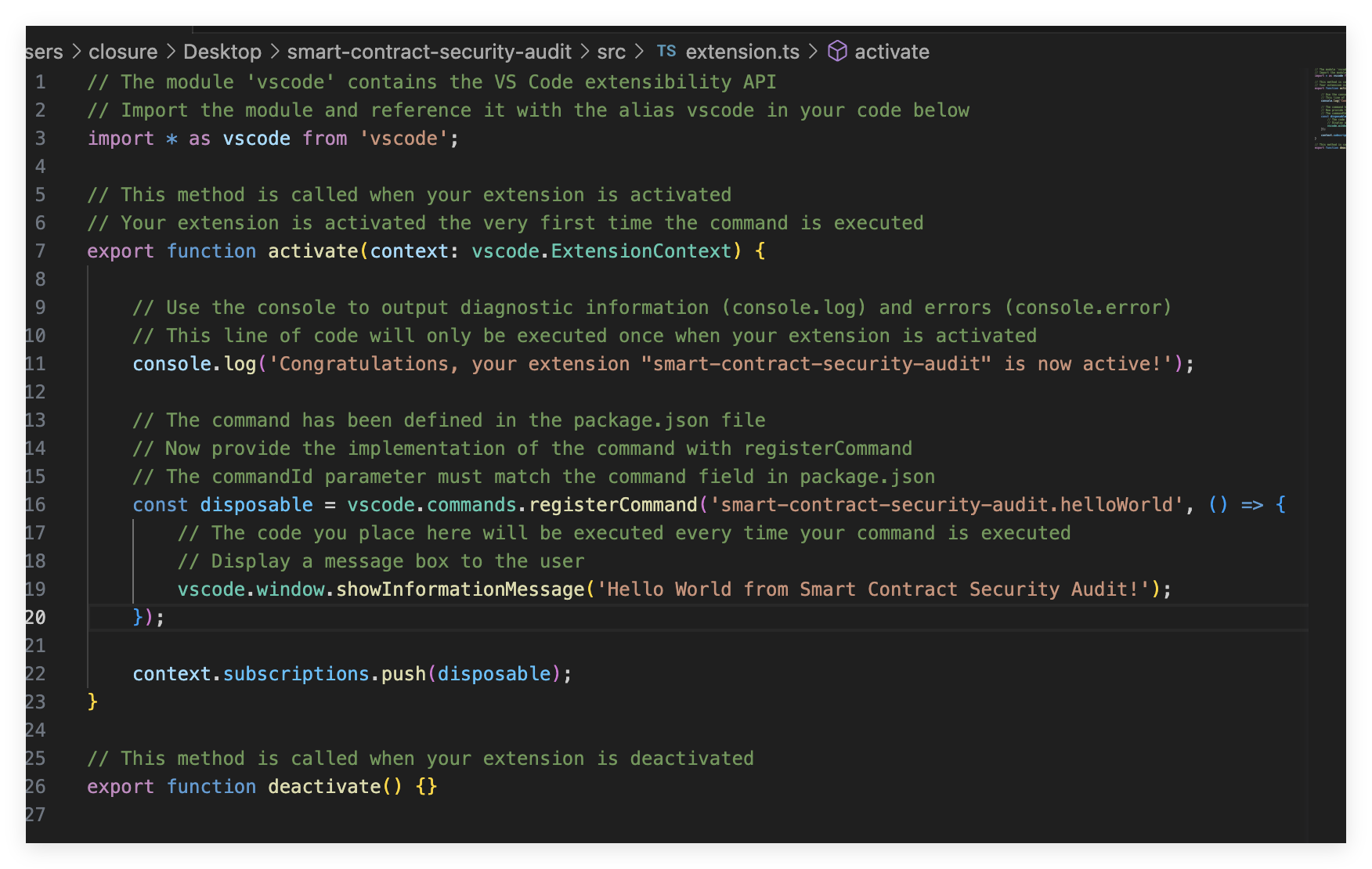Image resolution: width=1372 pixels, height=869 pixels.
Task: Click comment 'This method is called when your extension is deactivated'
Action: tap(421, 759)
